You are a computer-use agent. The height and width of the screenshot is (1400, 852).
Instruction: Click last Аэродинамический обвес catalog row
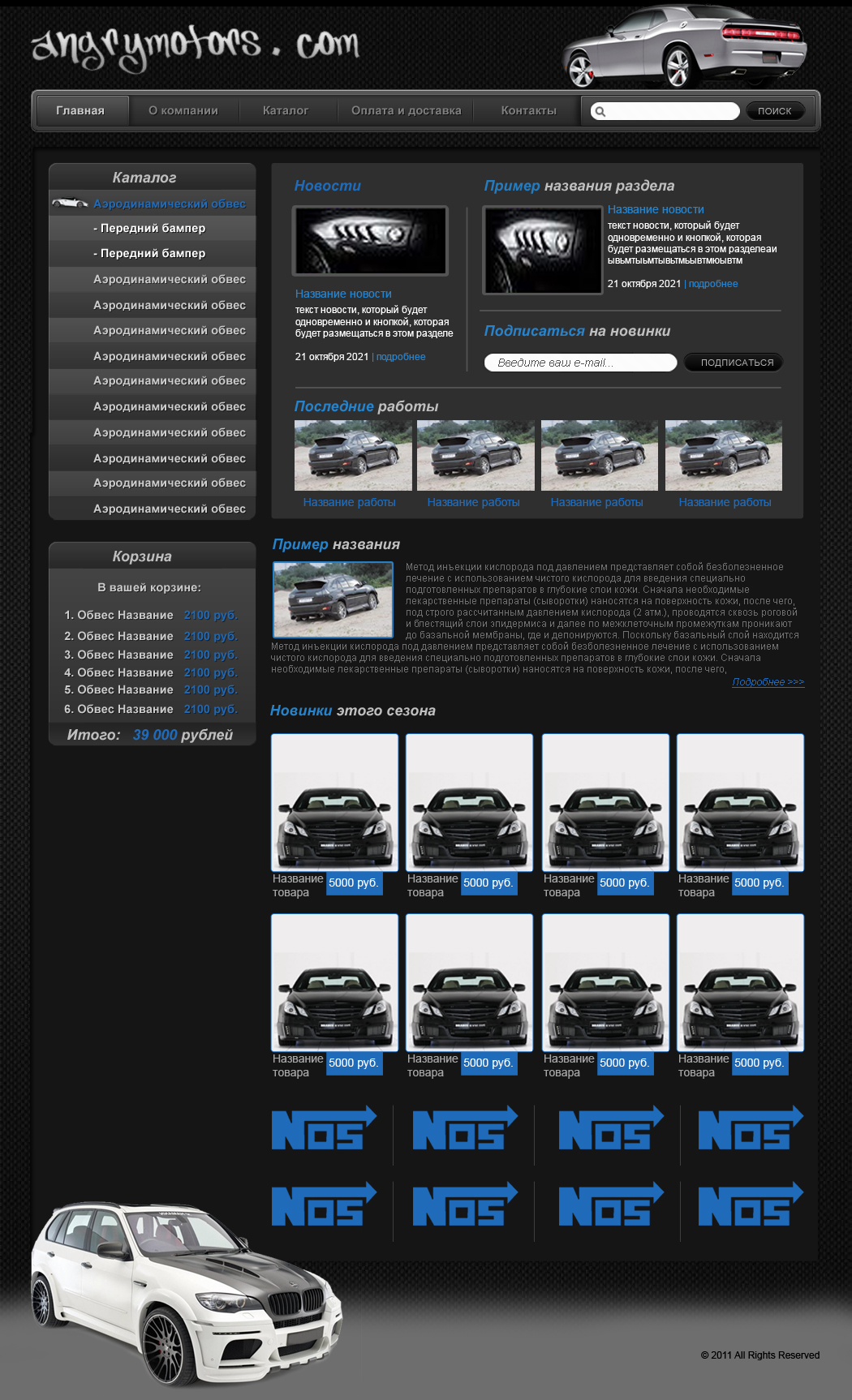153,509
